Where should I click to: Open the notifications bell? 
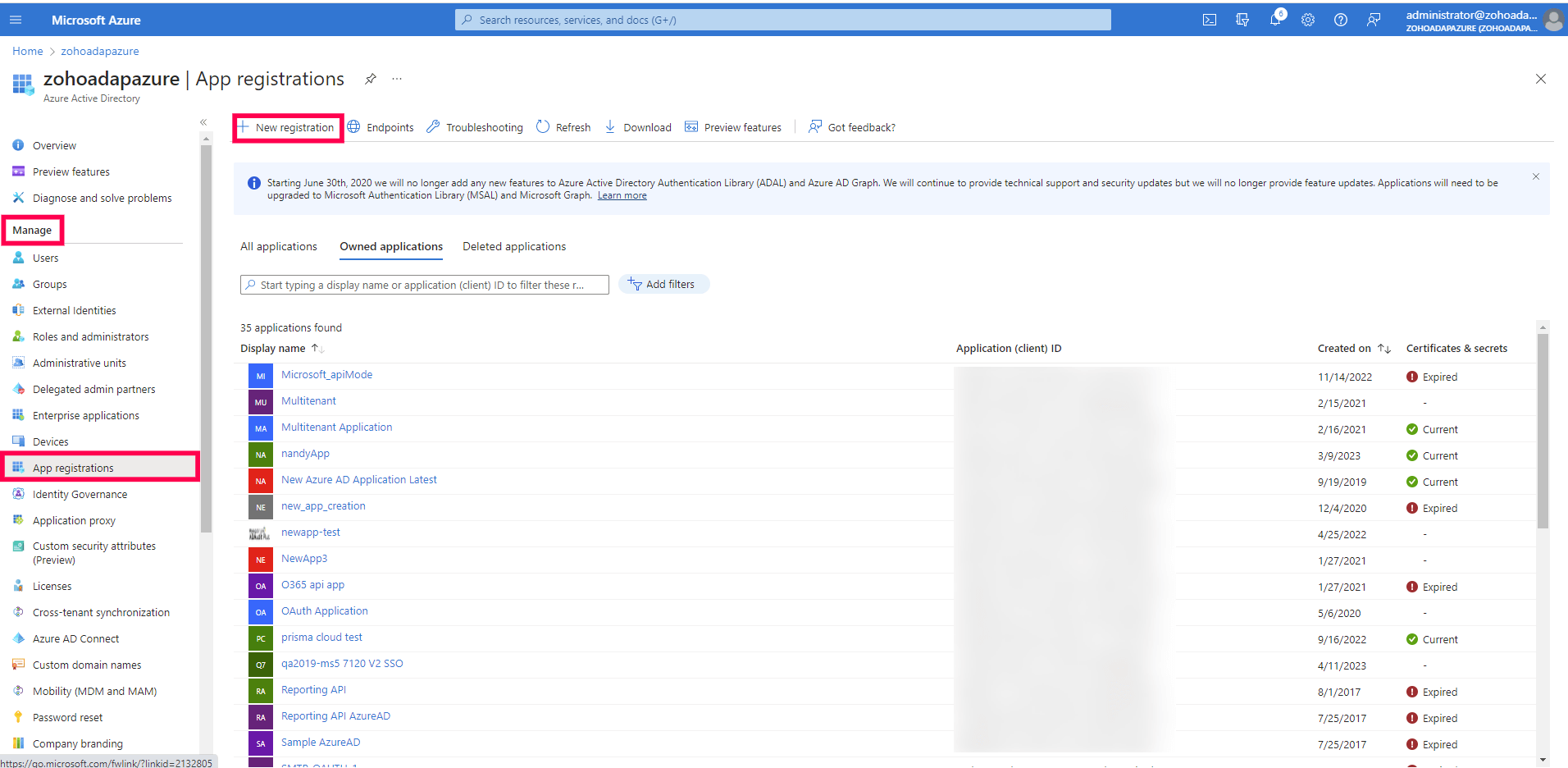(x=1275, y=20)
